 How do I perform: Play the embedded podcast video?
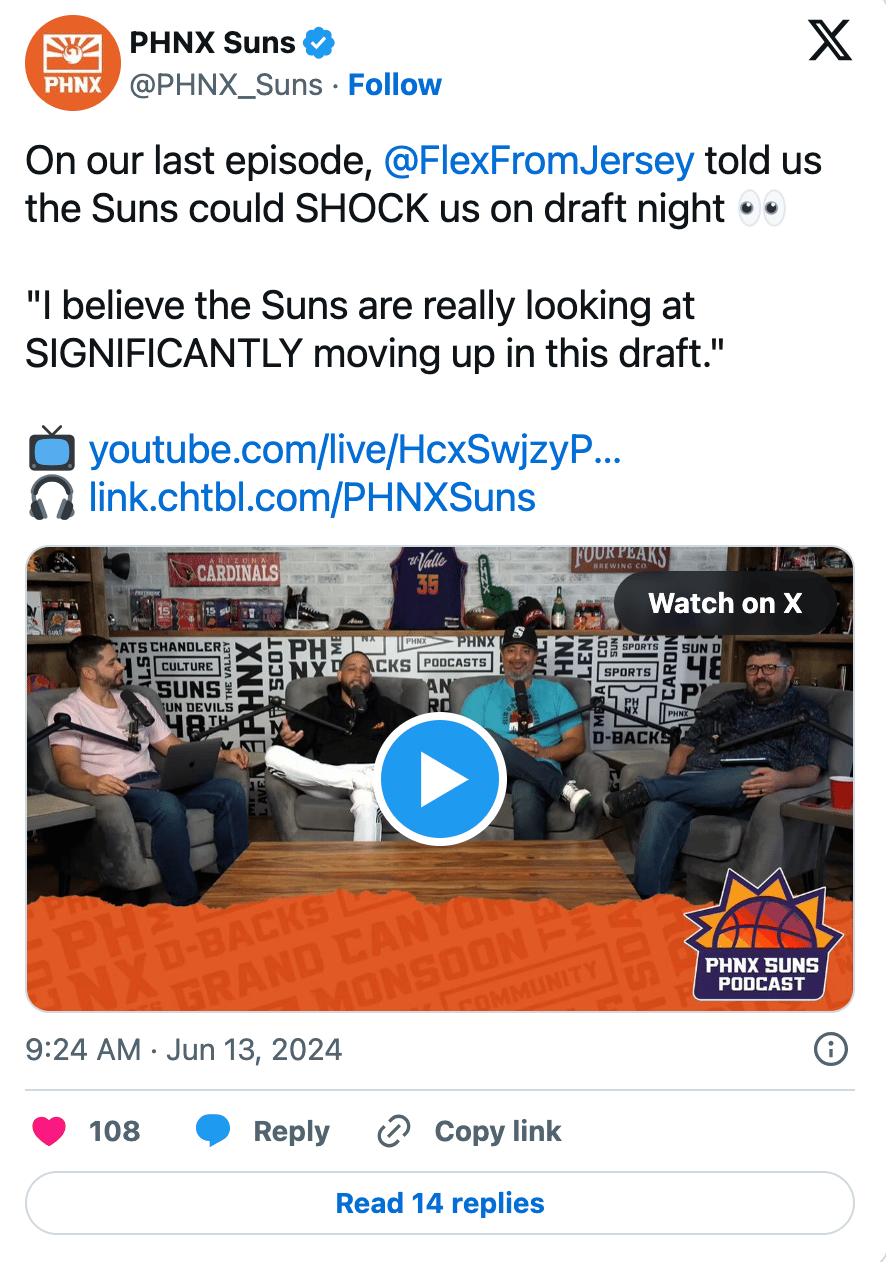(x=440, y=780)
